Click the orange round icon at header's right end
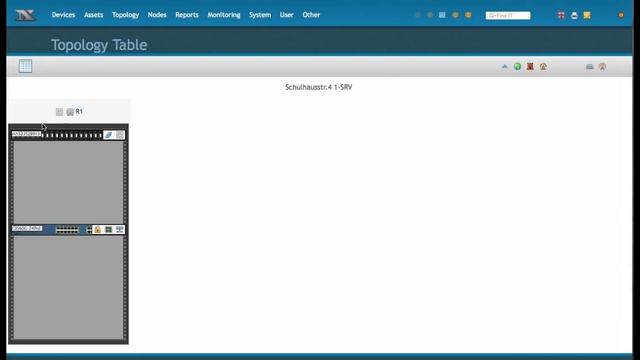640x360 pixels. pos(621,16)
